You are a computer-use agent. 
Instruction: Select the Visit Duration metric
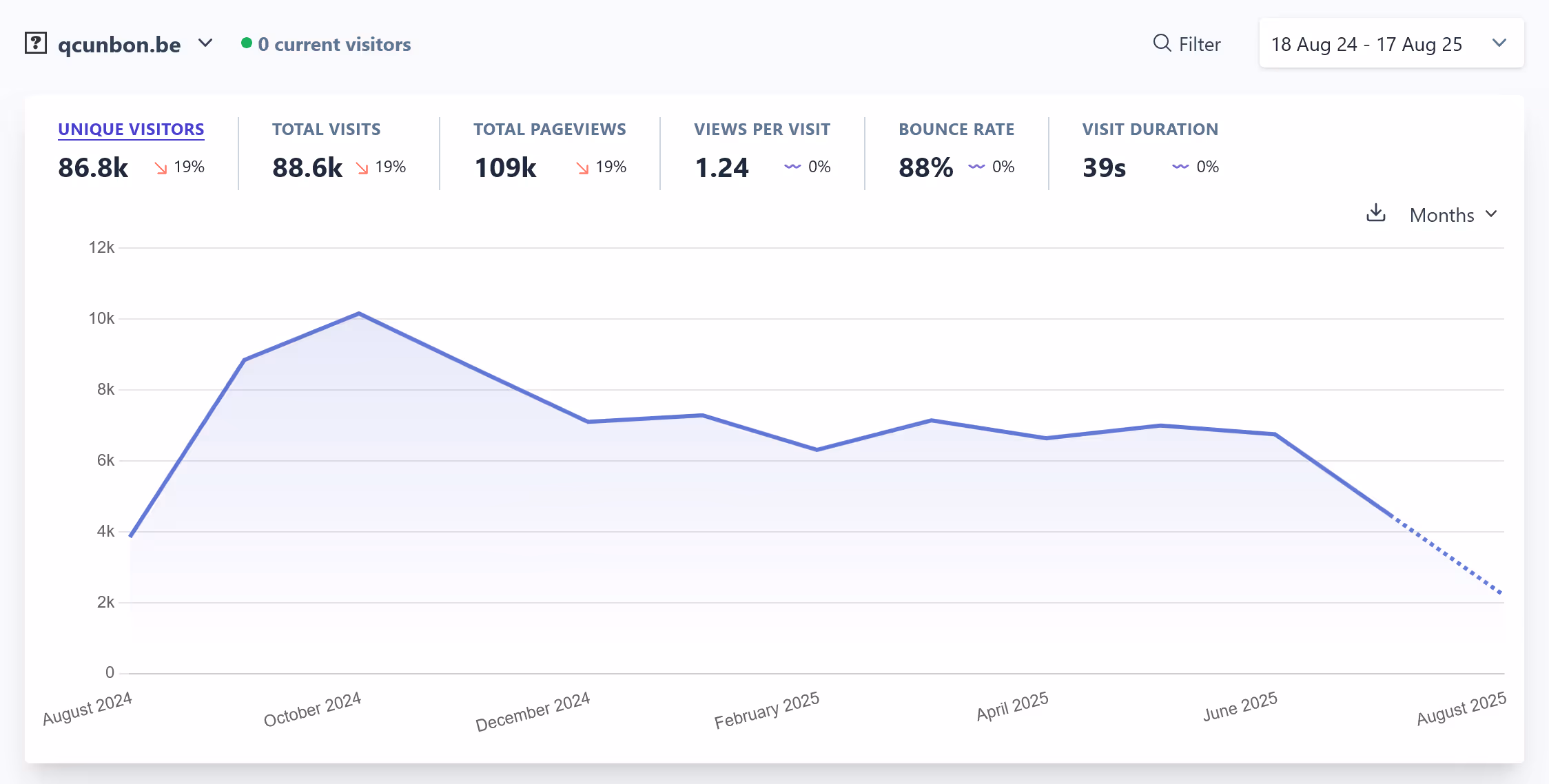(1149, 130)
